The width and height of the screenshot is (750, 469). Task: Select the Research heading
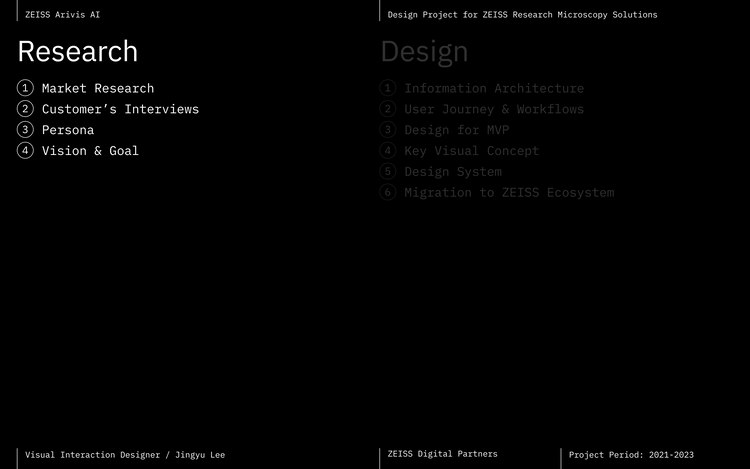click(x=77, y=51)
